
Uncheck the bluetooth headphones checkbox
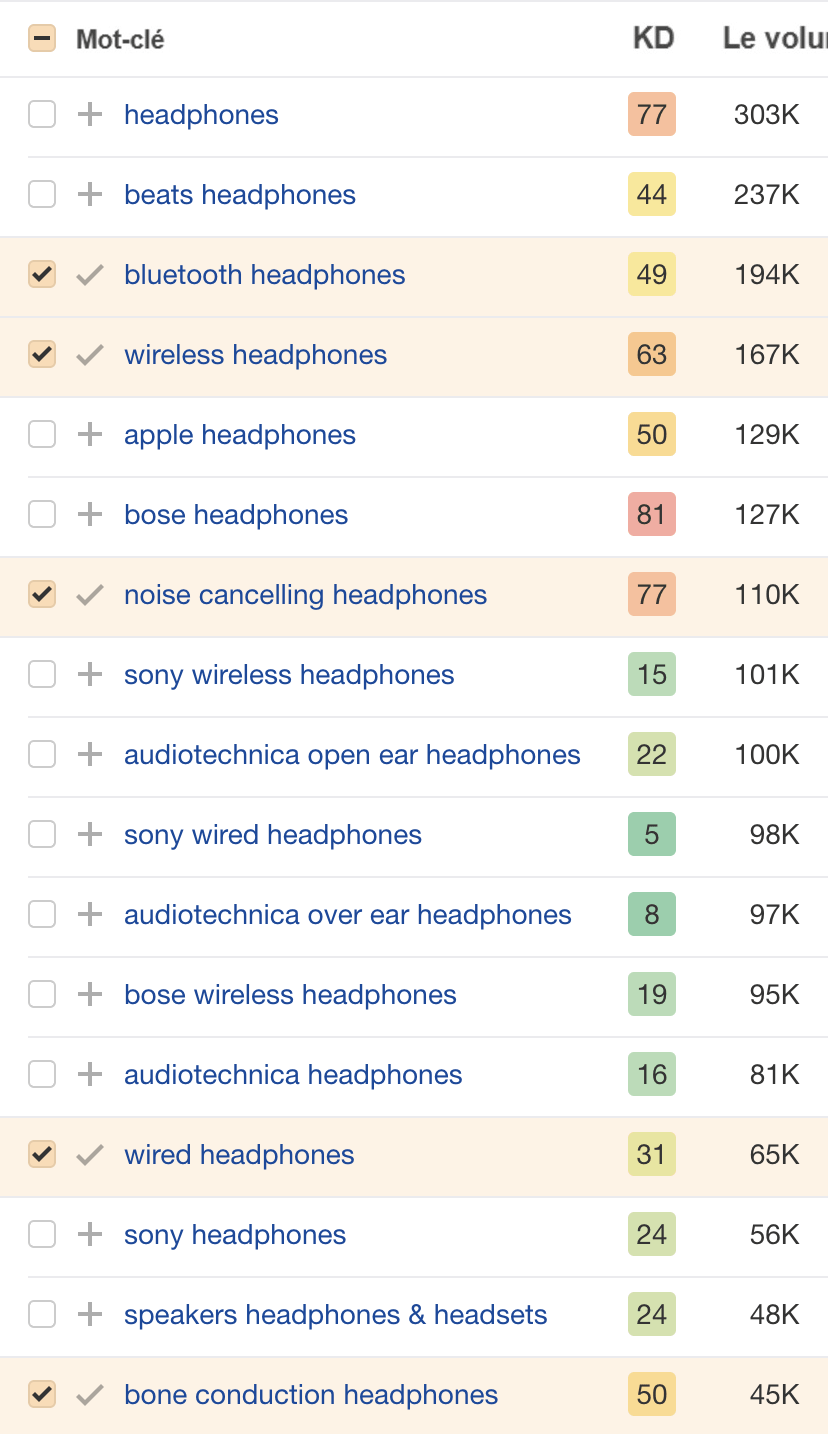(41, 274)
